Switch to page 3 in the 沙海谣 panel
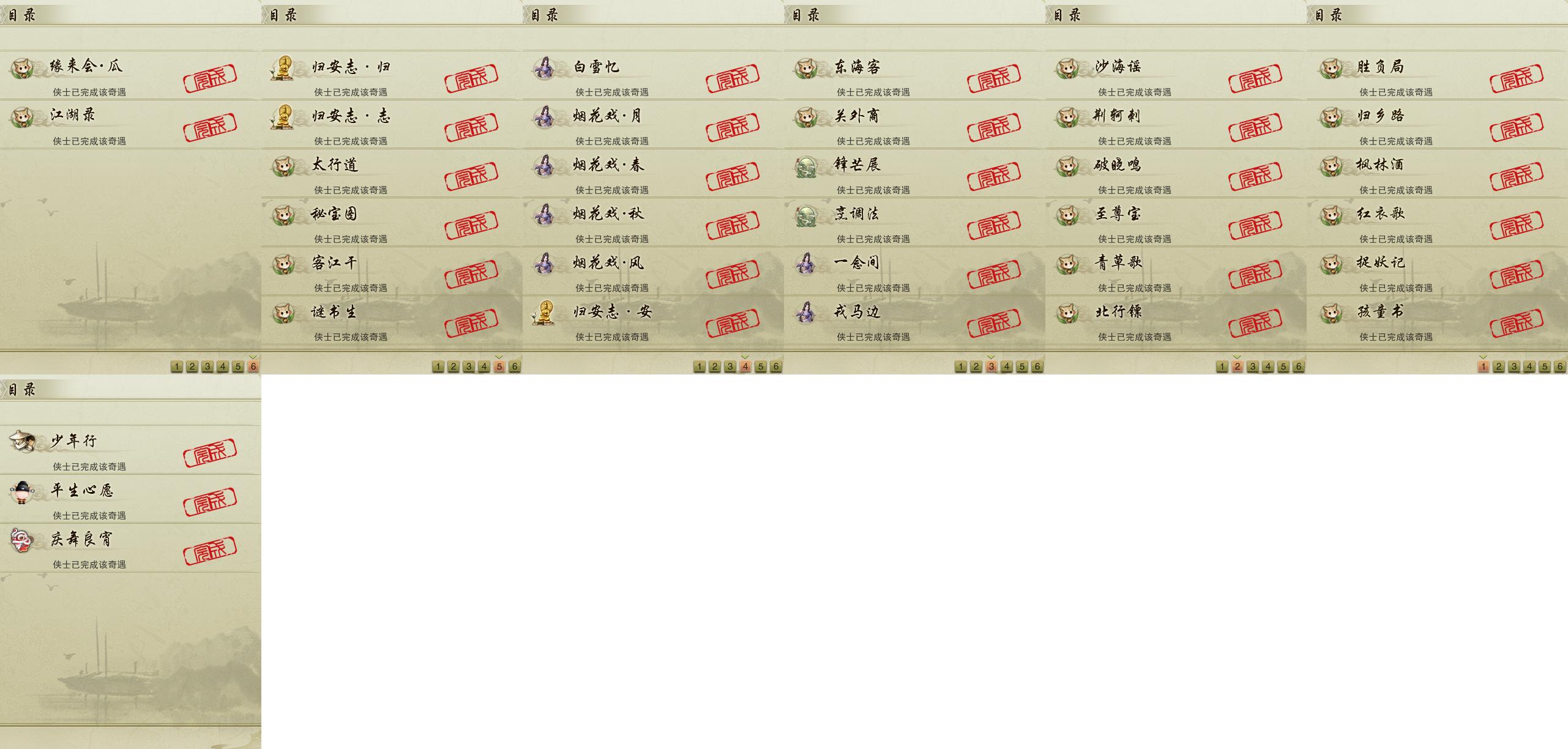 coord(1252,367)
